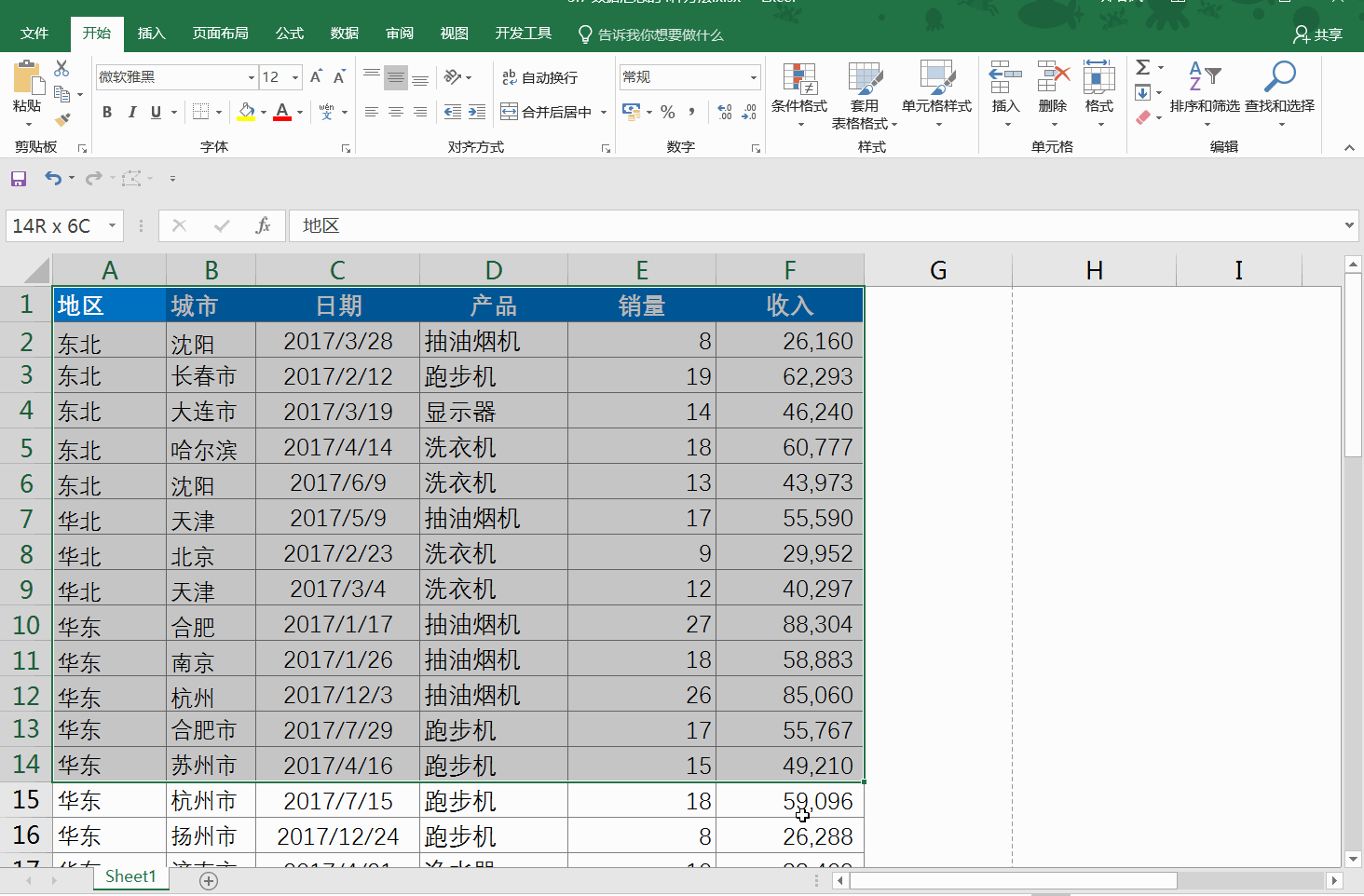This screenshot has height=896, width=1364.
Task: Increase font size with the larger A icon
Action: [x=316, y=77]
